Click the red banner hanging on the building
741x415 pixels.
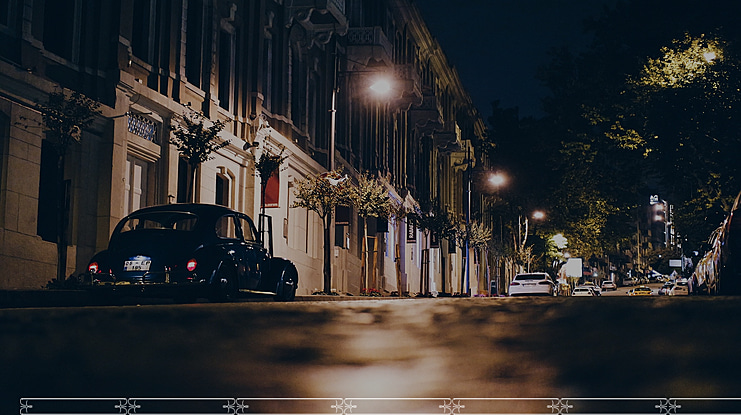coord(271,189)
